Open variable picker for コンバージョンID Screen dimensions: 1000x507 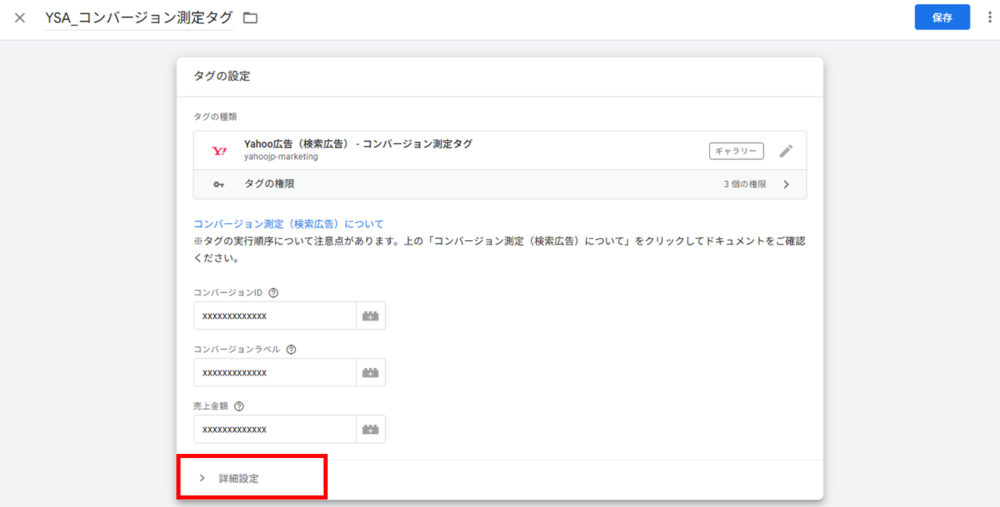click(371, 316)
